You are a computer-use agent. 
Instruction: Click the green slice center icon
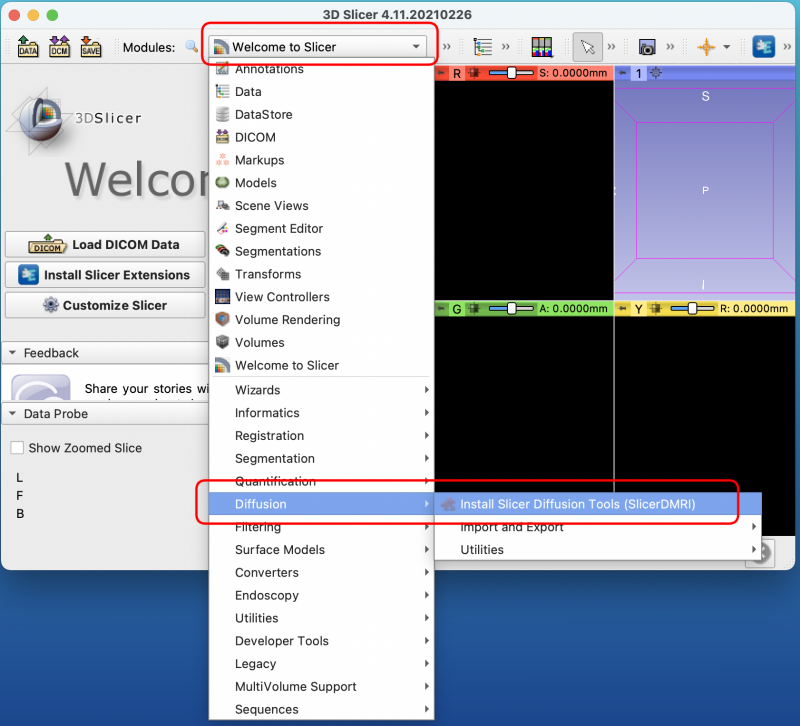474,309
